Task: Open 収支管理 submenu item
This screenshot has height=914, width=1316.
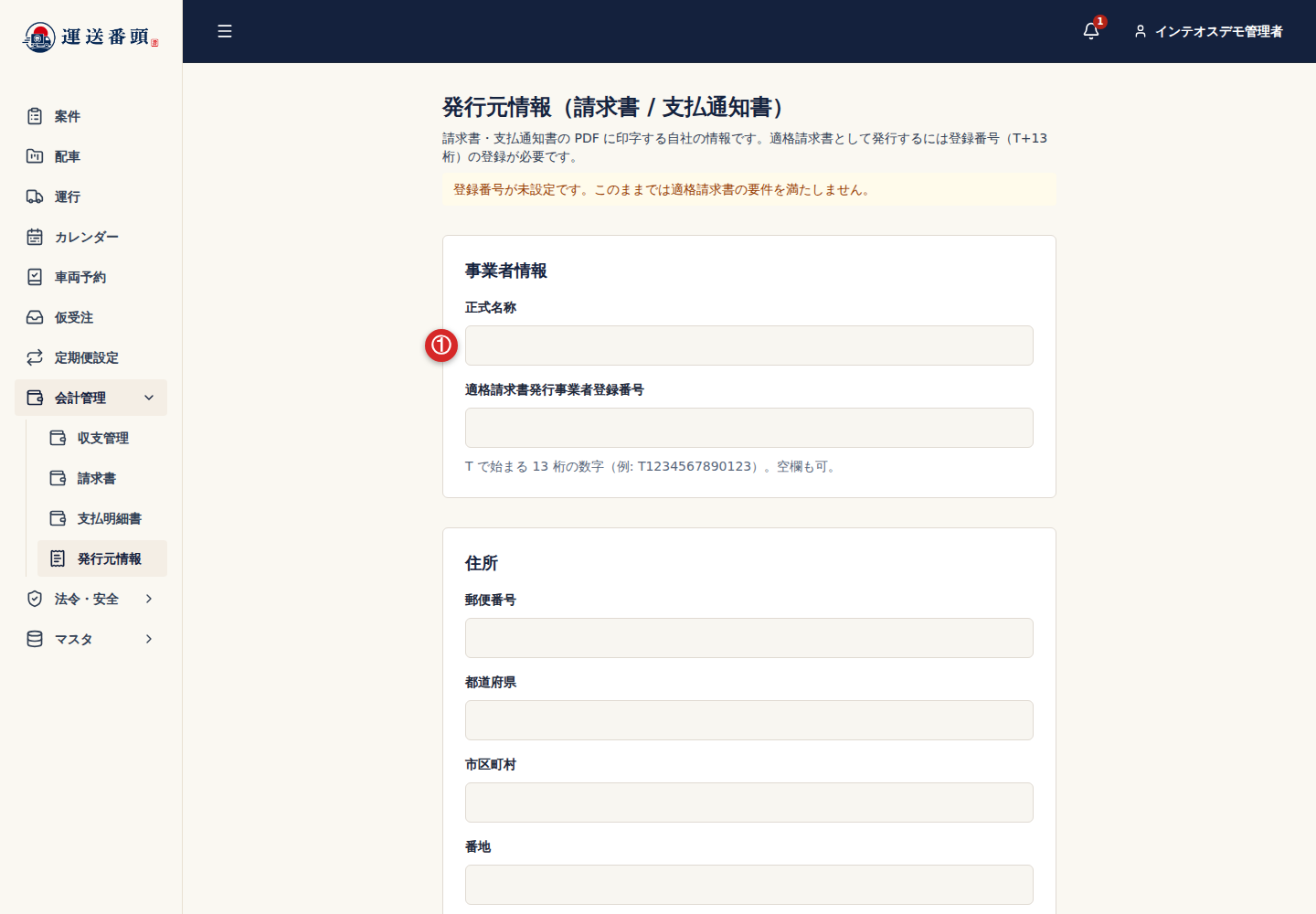Action: [x=102, y=438]
